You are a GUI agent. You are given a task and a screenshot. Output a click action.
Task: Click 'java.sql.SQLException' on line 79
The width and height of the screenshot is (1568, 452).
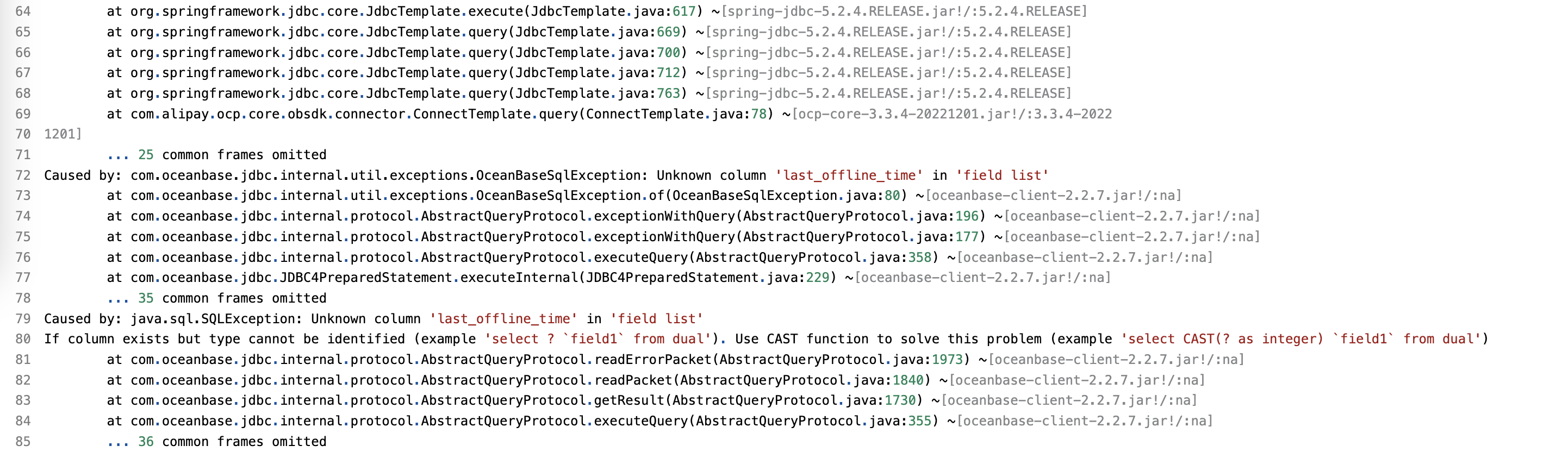tap(213, 319)
